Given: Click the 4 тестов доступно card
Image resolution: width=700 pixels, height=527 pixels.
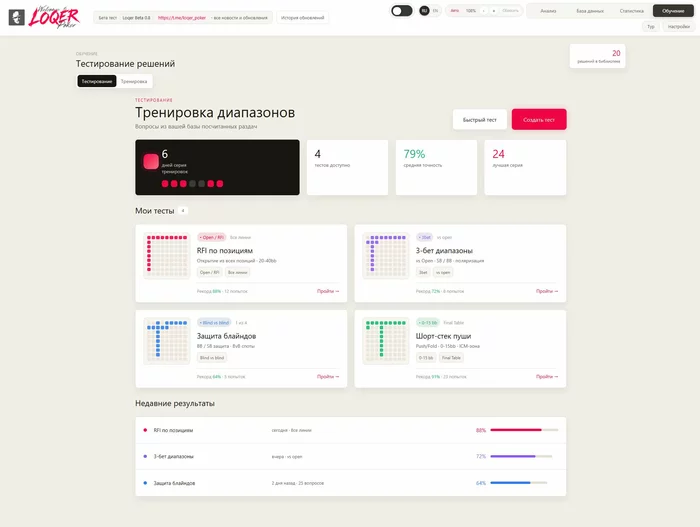Looking at the screenshot, I should (347, 167).
